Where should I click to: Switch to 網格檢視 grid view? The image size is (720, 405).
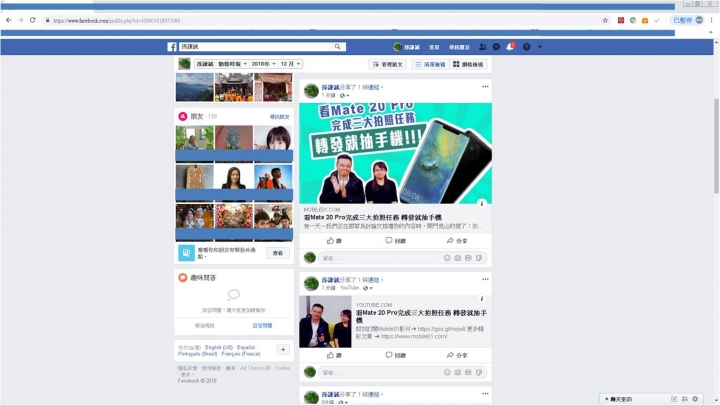click(x=468, y=64)
